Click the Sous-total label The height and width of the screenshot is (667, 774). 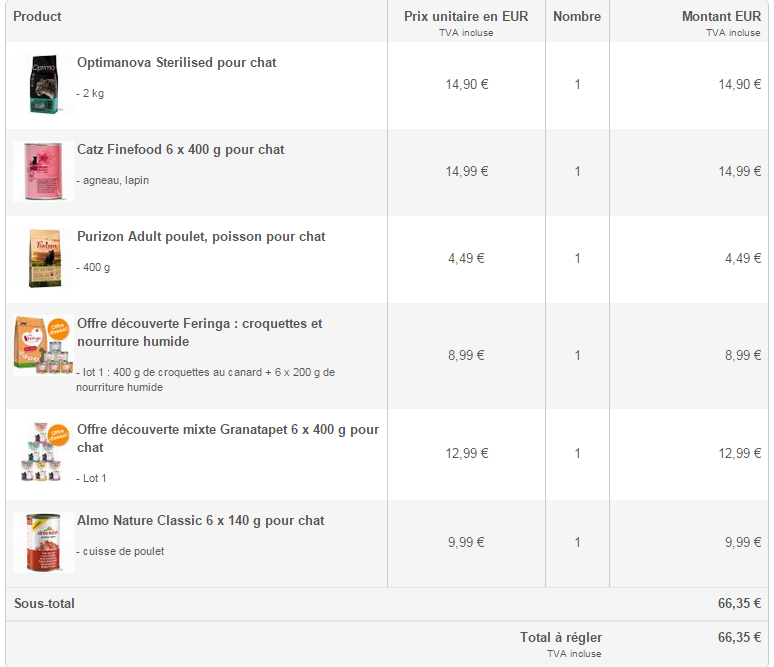pyautogui.click(x=44, y=604)
